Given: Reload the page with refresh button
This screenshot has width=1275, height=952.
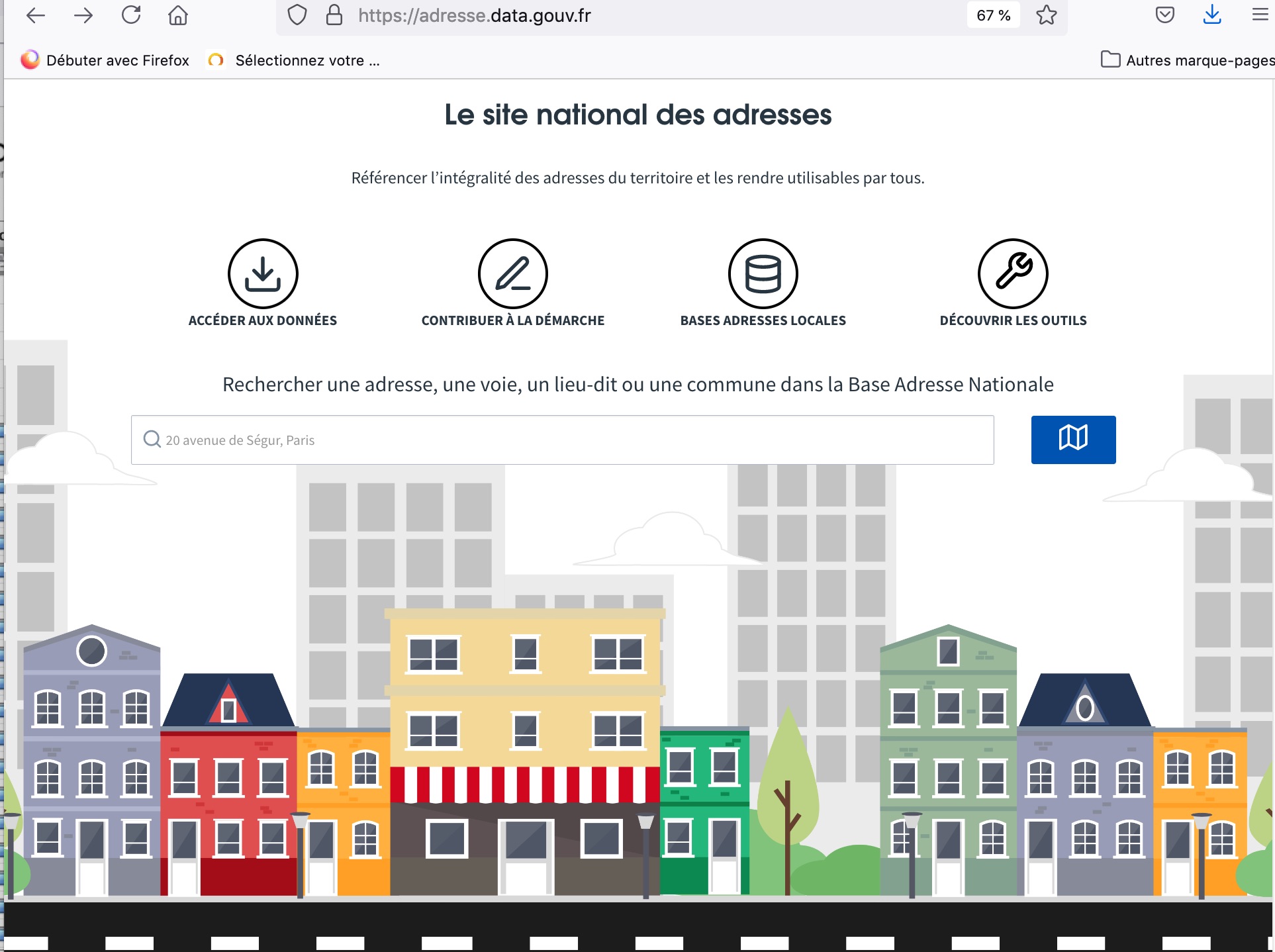Looking at the screenshot, I should click(131, 15).
